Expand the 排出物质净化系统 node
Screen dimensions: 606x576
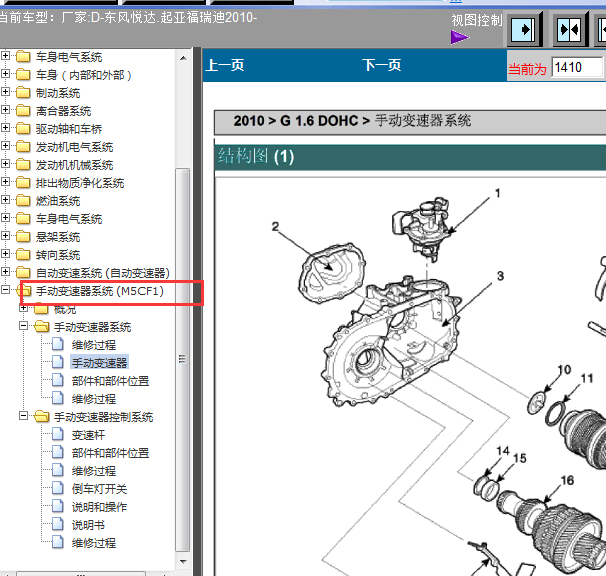tap(5, 181)
